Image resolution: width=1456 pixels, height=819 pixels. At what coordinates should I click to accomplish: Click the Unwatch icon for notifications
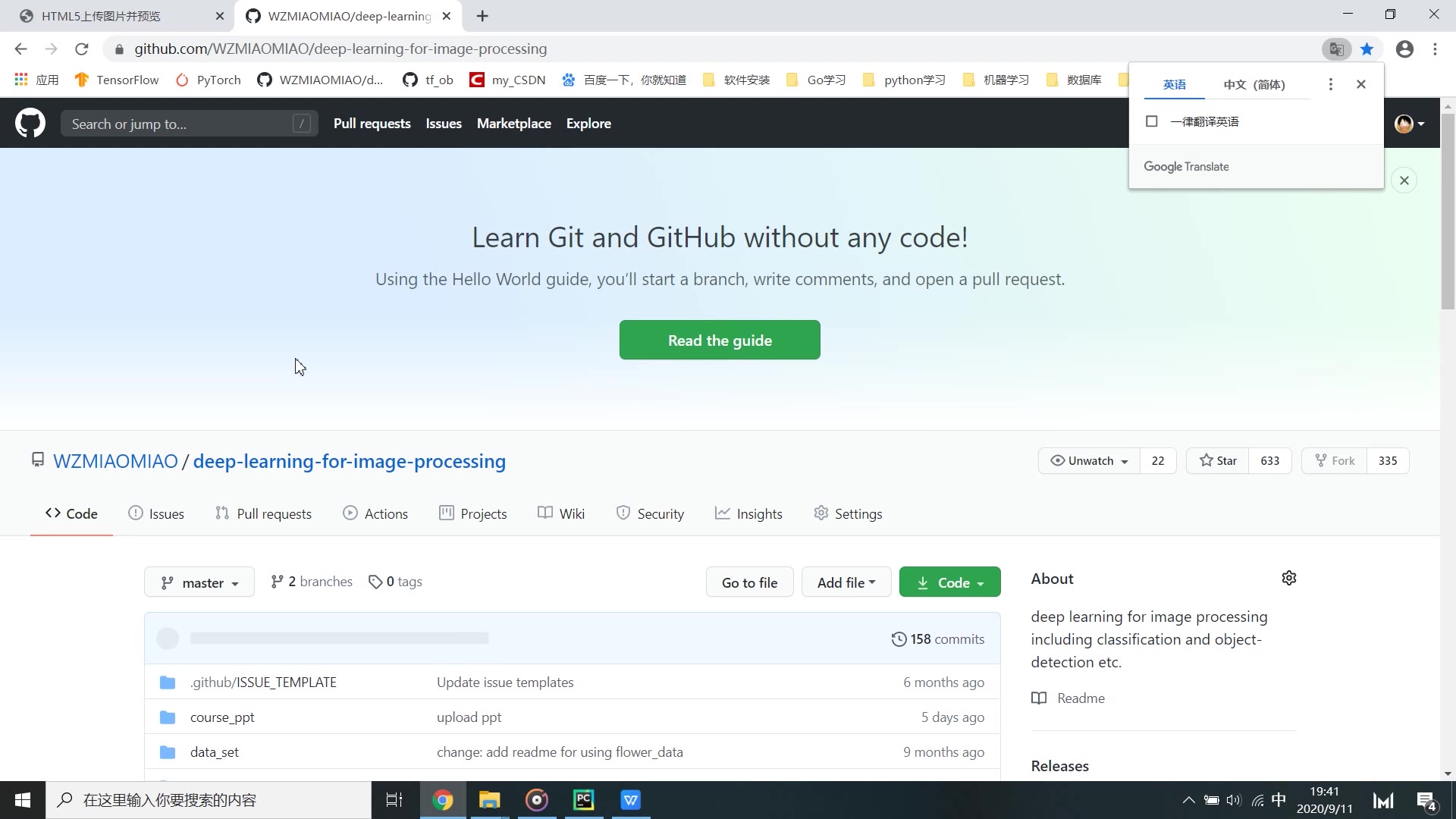1057,461
